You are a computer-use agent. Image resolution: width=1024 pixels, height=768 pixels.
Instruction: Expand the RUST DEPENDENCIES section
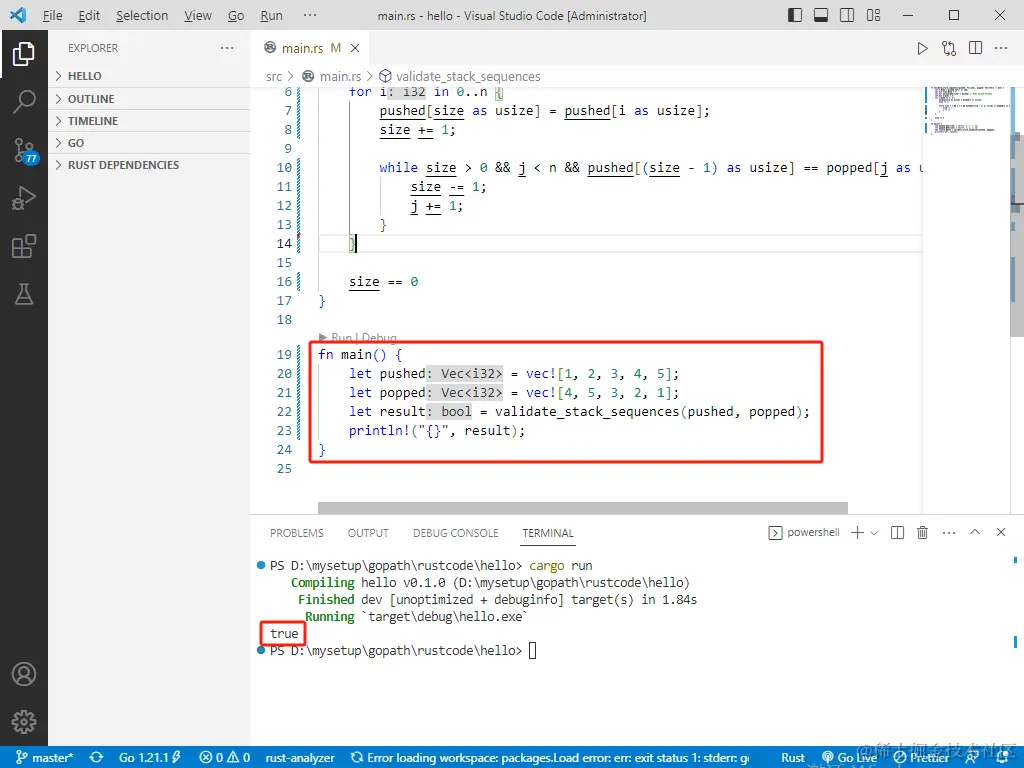coord(149,165)
